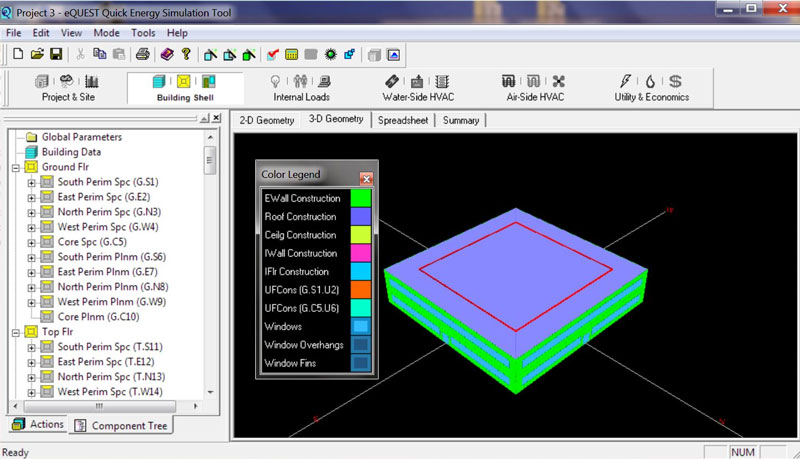This screenshot has width=800, height=459.
Task: Click the tree panel scroll down arrow
Action: (x=210, y=392)
